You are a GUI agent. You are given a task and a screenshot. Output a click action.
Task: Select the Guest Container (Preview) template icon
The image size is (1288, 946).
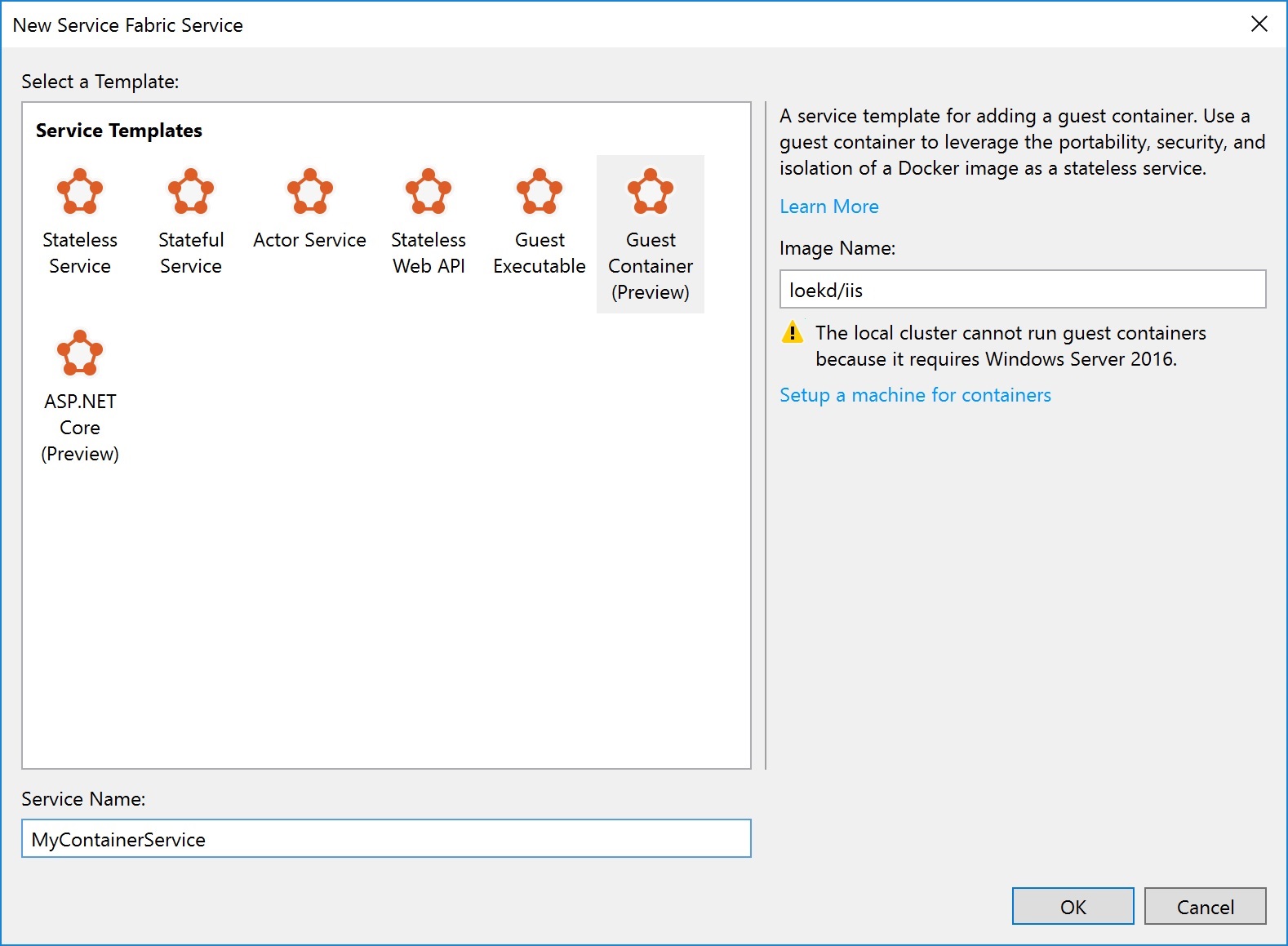651,192
